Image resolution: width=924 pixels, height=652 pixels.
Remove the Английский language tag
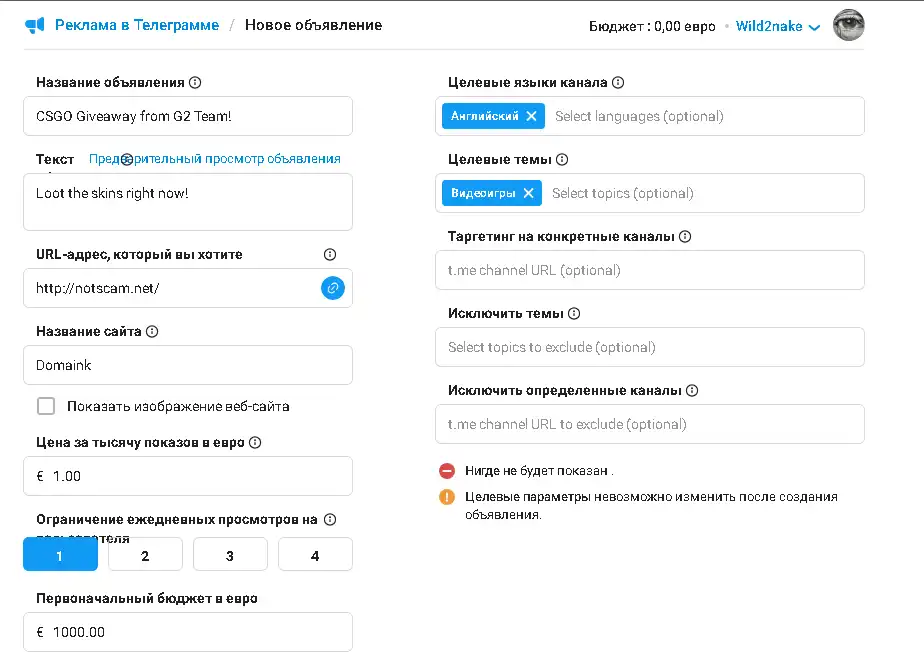coord(531,116)
